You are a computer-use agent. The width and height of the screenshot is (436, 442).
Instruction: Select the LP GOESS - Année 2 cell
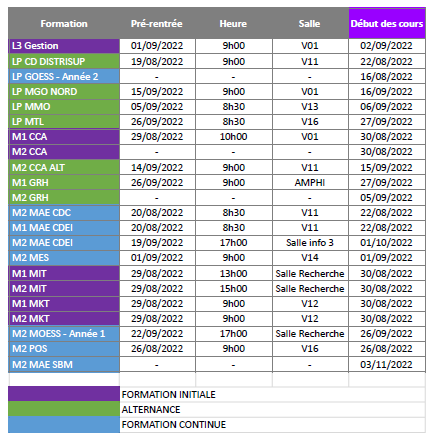click(x=64, y=76)
